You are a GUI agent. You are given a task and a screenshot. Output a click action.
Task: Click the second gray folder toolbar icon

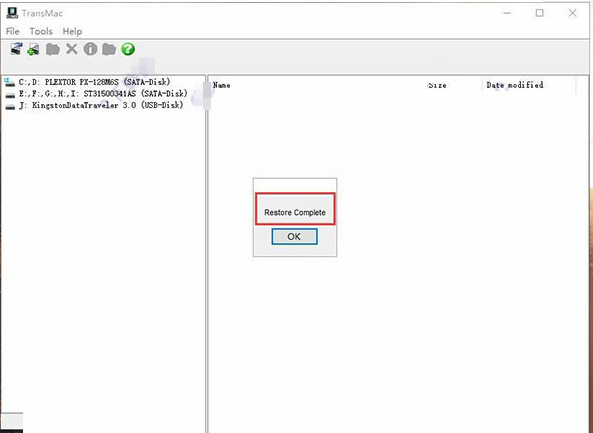(109, 49)
